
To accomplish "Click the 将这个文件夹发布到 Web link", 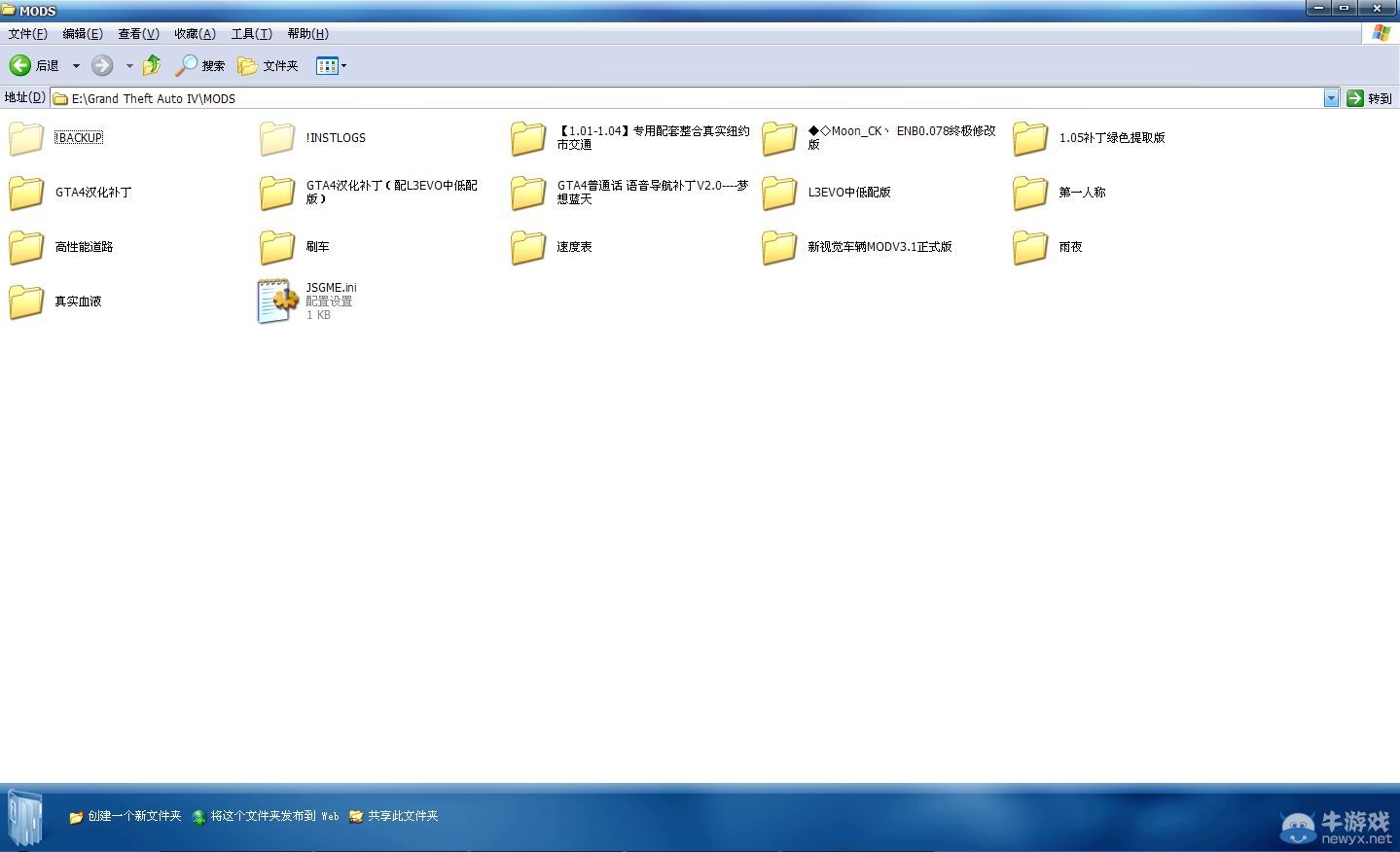I will click(266, 816).
